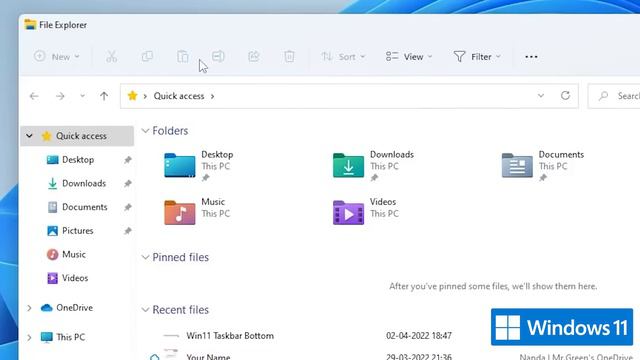The width and height of the screenshot is (640, 360).
Task: Click the Paste clipboard icon
Action: 182,56
